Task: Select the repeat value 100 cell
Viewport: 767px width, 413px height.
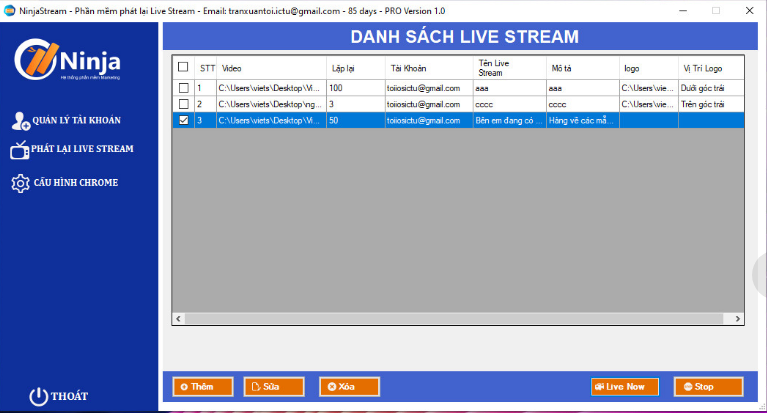Action: point(356,88)
